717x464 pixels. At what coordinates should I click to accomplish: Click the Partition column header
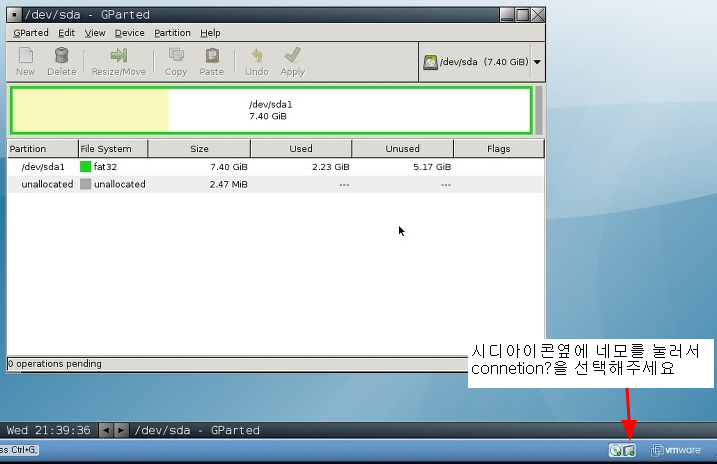[x=43, y=149]
